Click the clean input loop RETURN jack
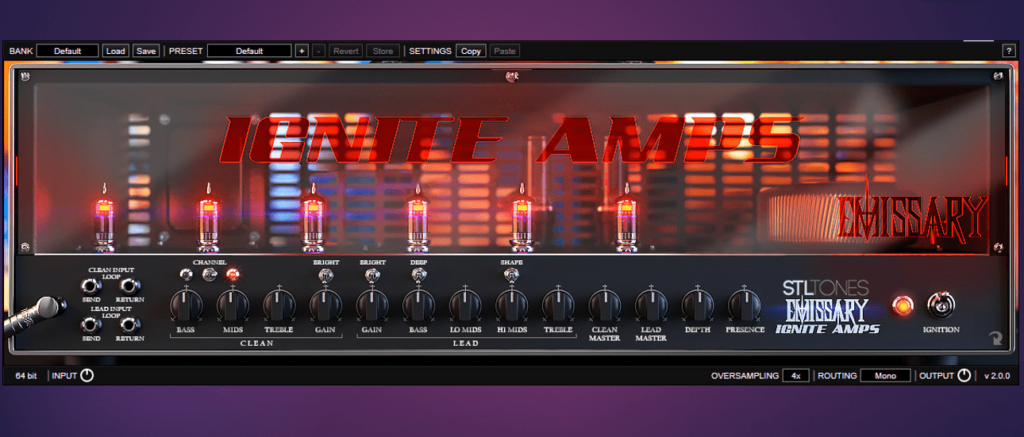This screenshot has width=1024, height=437. (x=131, y=285)
